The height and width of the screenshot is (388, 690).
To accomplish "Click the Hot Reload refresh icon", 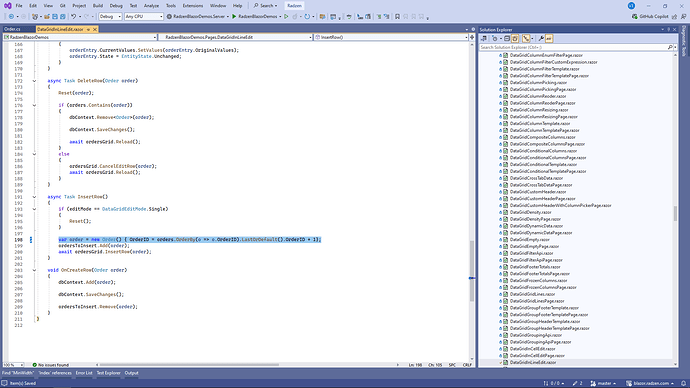I will 307,17.
